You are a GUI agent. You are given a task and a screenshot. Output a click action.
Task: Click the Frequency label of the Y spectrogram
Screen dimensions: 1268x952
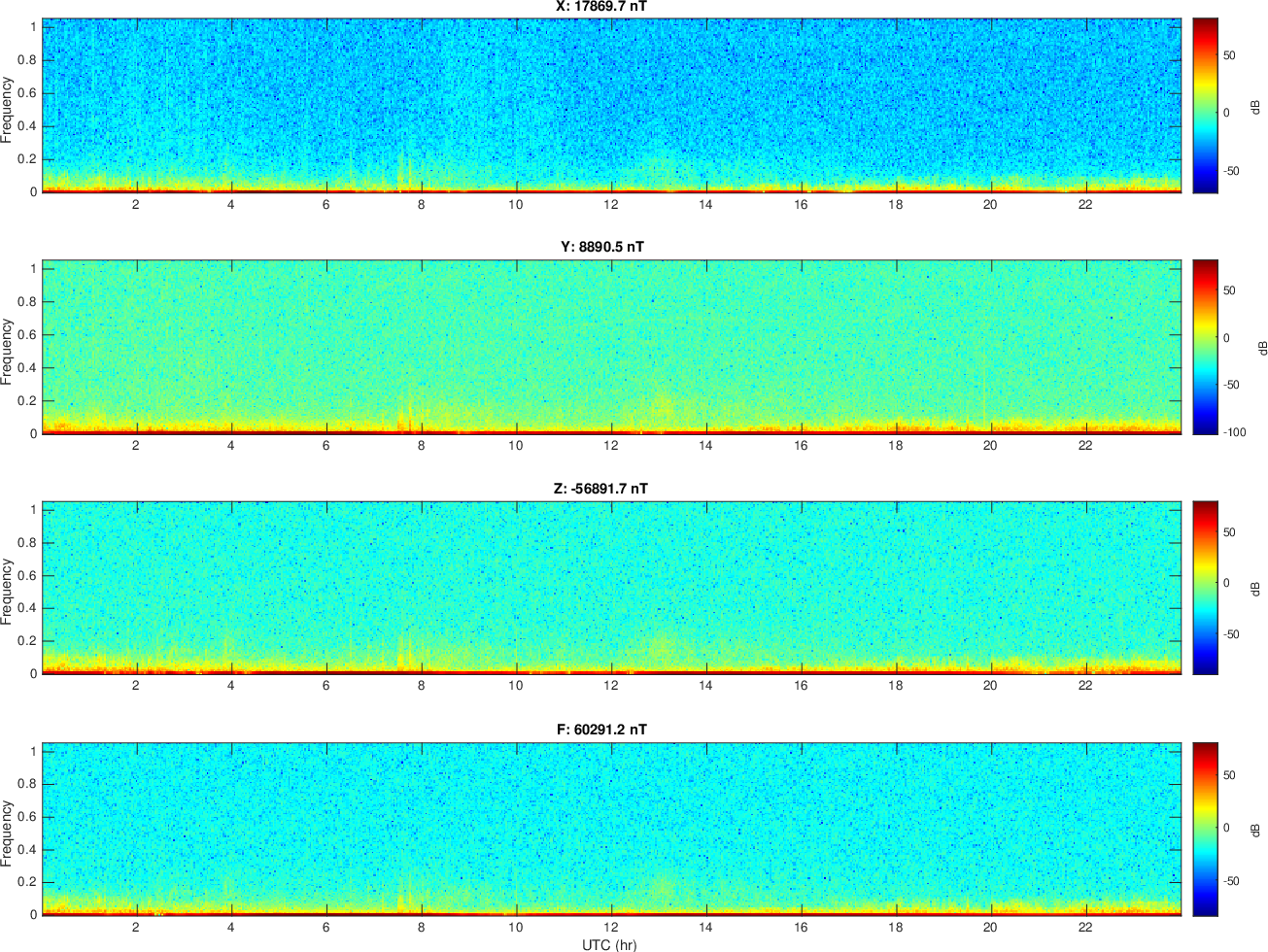[8, 352]
